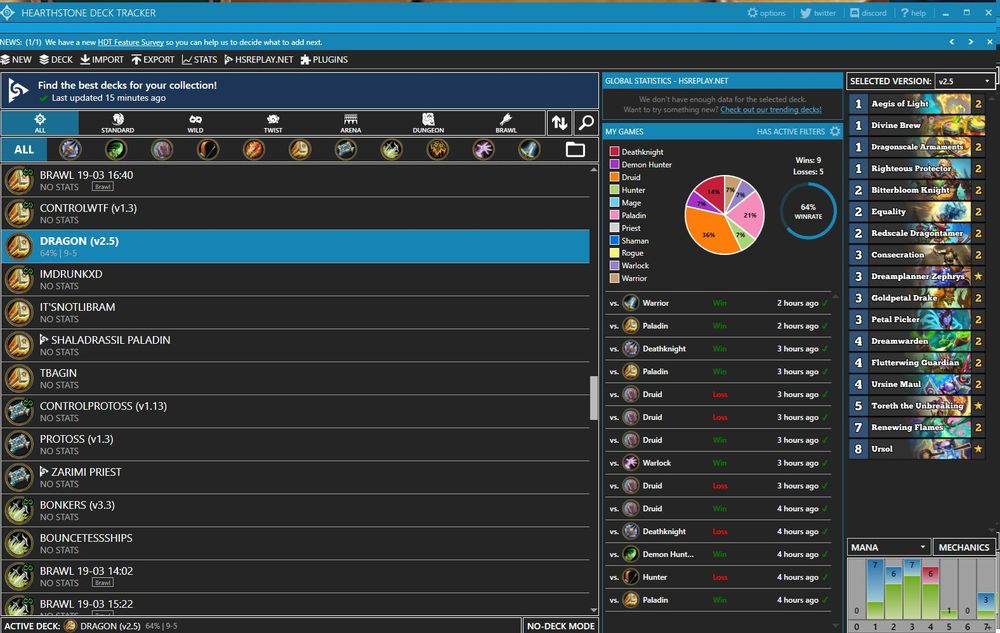The image size is (1000, 633).
Task: Click deck list vertical scrollbar thumb
Action: point(594,398)
